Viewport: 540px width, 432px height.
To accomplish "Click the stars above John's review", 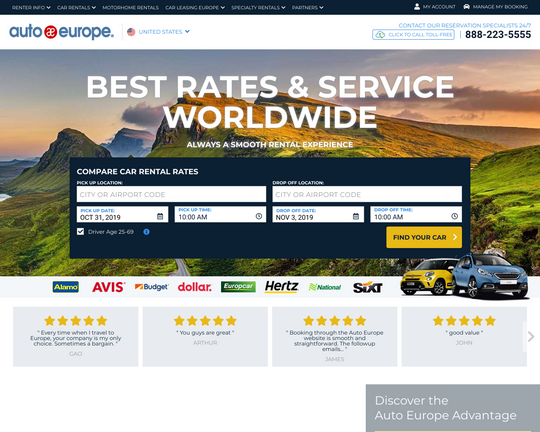I will 464,321.
